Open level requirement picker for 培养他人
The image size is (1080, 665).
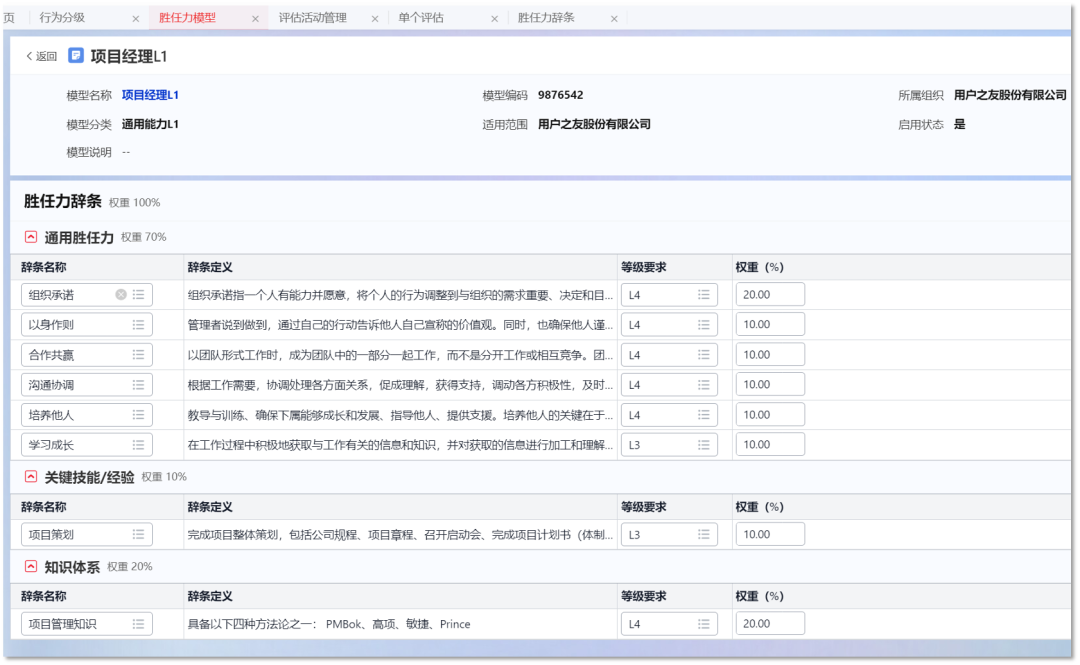pos(703,415)
